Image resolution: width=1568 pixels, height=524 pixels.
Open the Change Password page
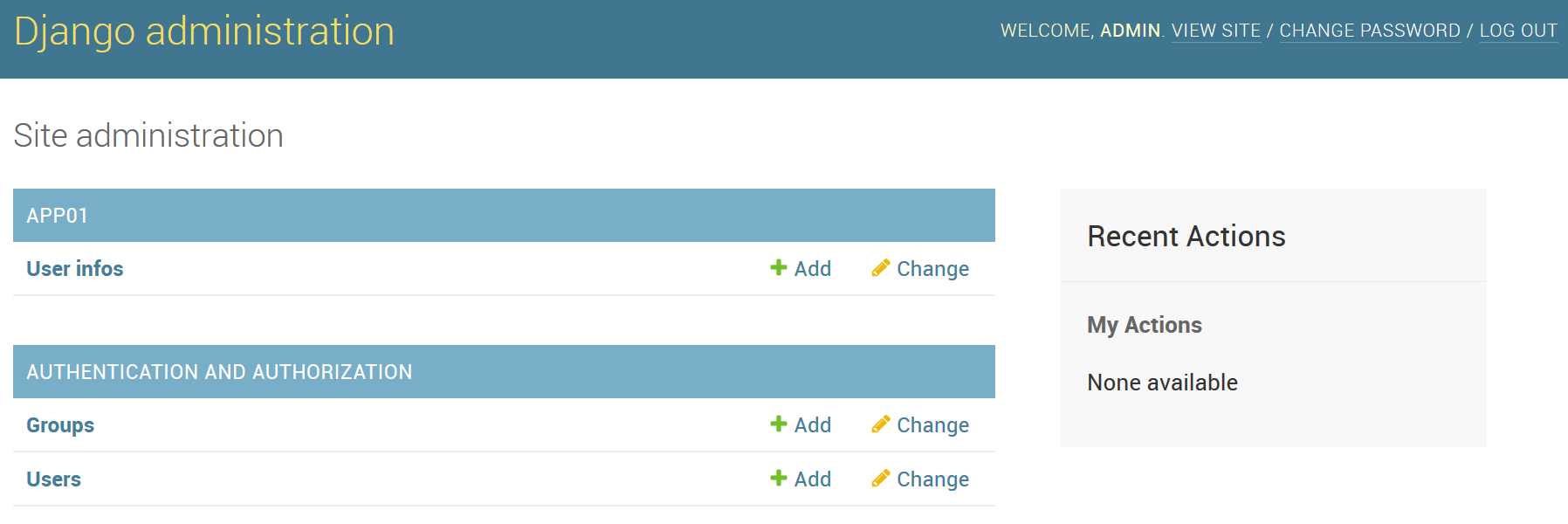click(x=1369, y=31)
